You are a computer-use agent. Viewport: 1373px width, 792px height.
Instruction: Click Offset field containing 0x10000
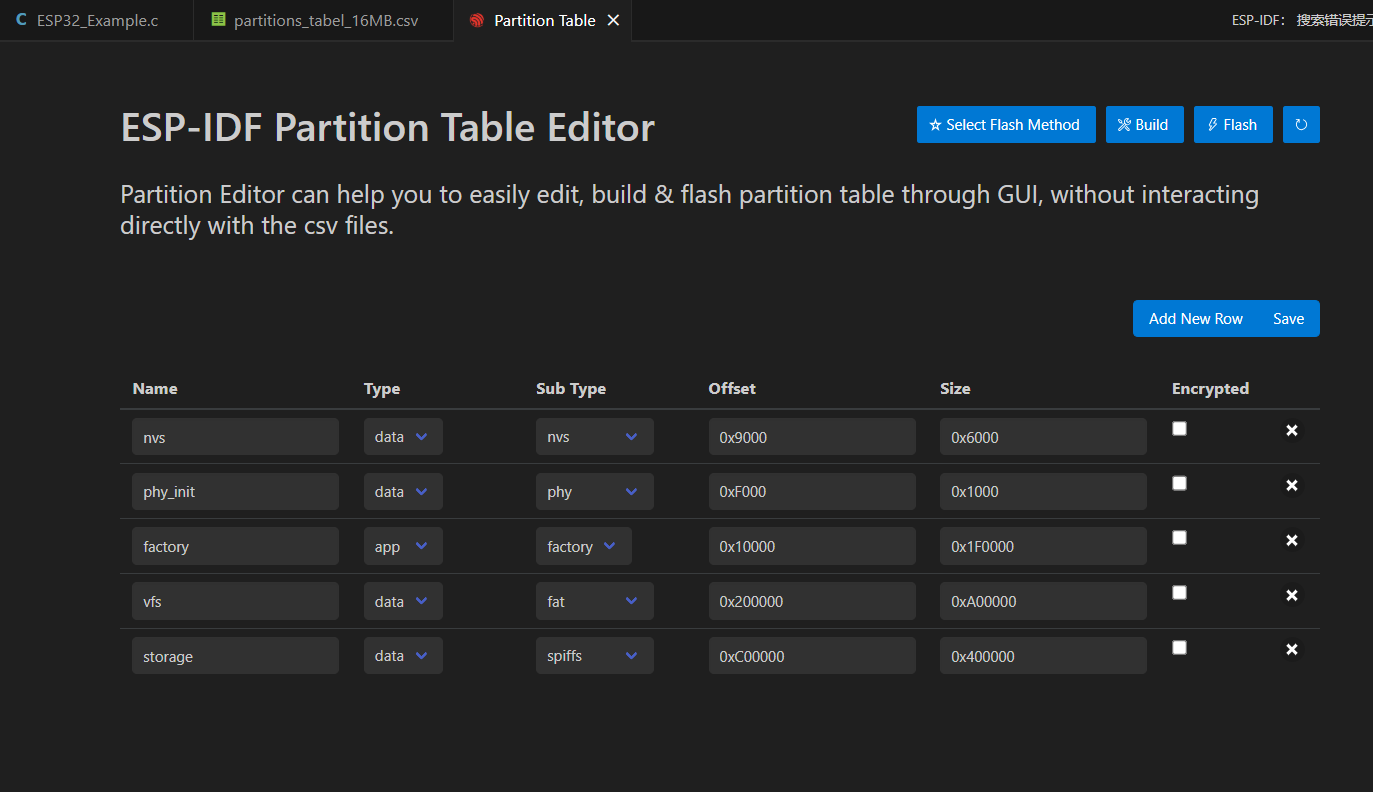pos(812,547)
